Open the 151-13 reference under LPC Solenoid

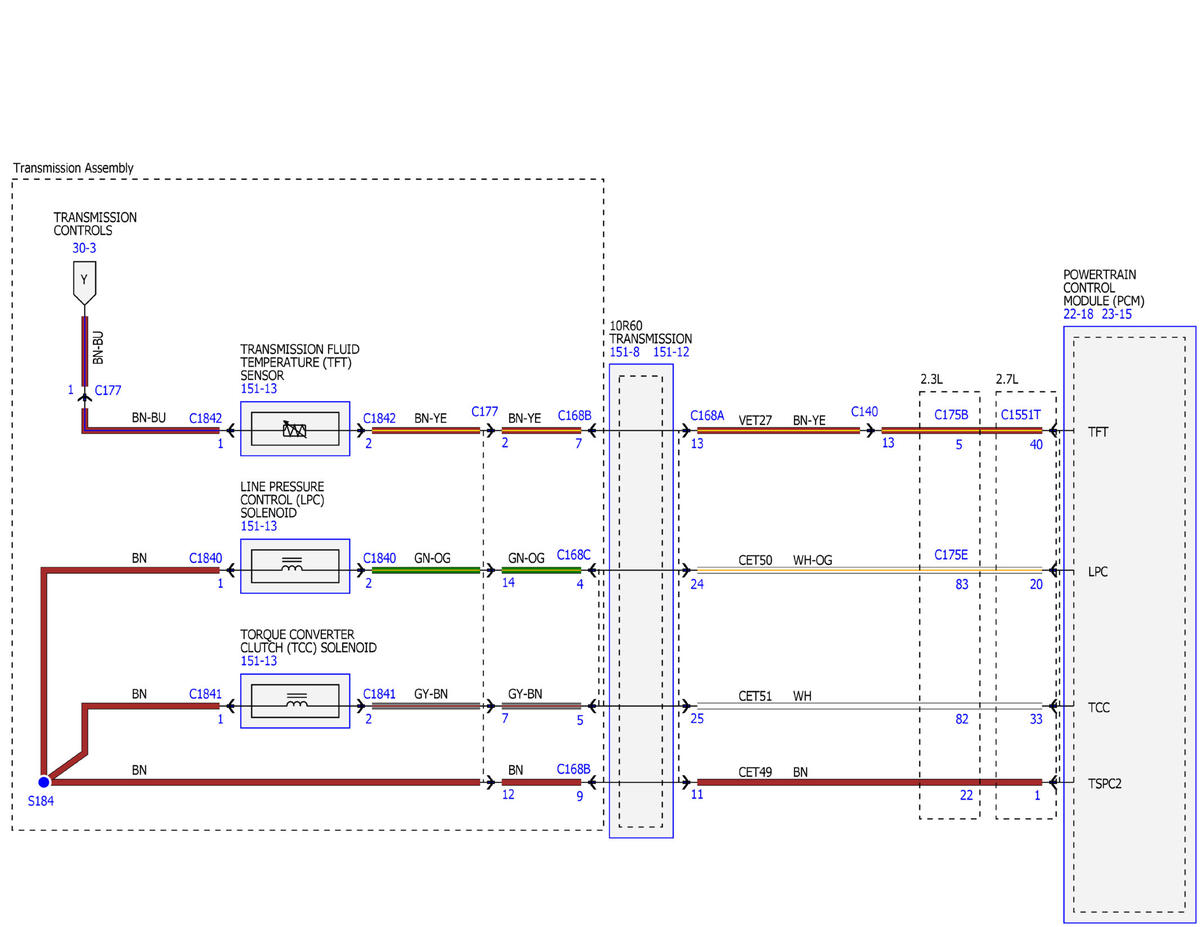click(259, 526)
